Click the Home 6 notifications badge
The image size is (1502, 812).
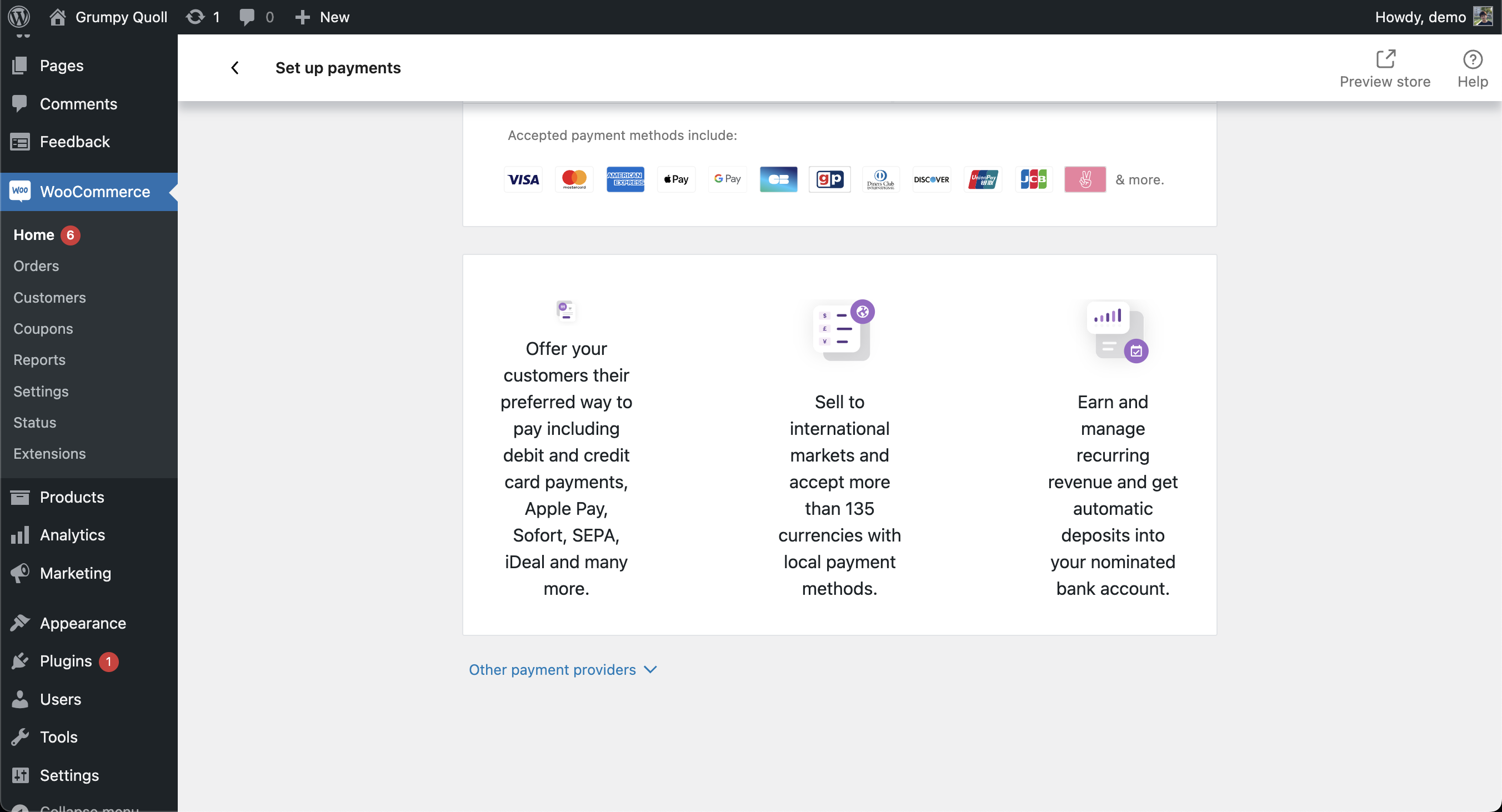pyautogui.click(x=70, y=235)
